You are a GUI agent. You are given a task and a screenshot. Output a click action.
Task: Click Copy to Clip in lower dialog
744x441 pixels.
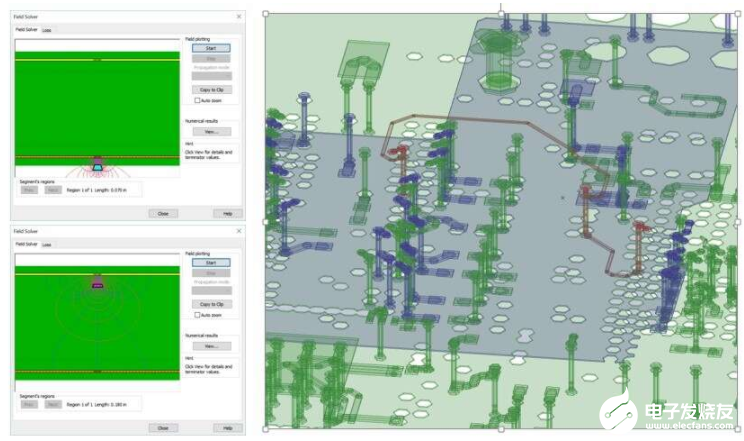click(x=212, y=304)
